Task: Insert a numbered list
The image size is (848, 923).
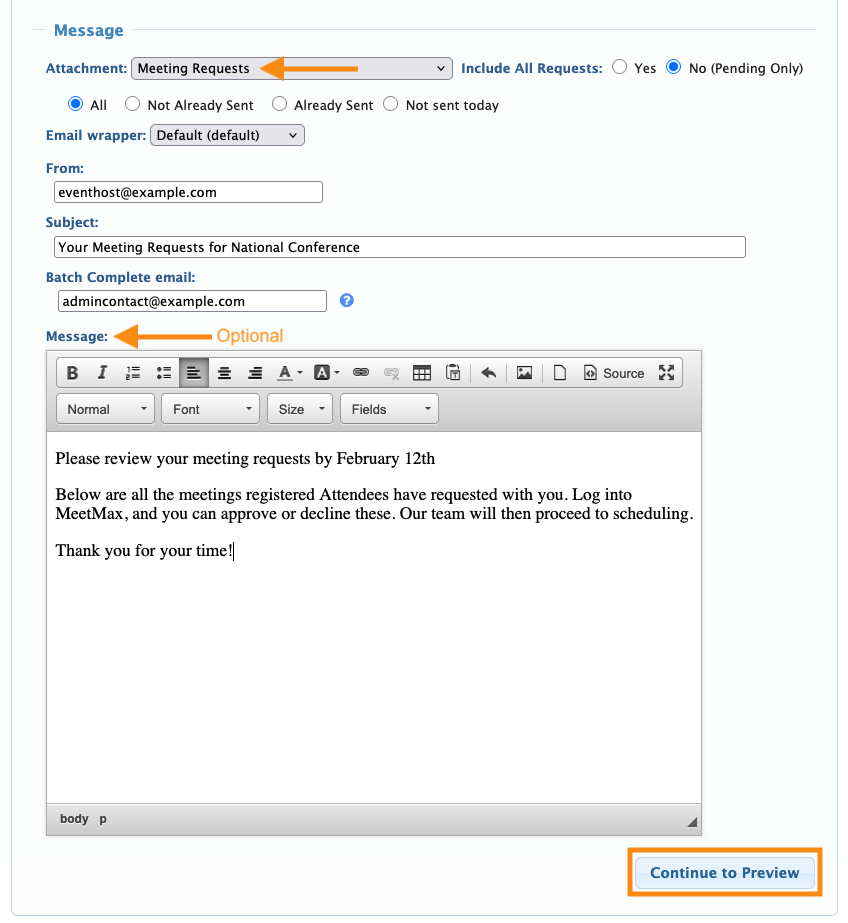Action: click(x=133, y=373)
